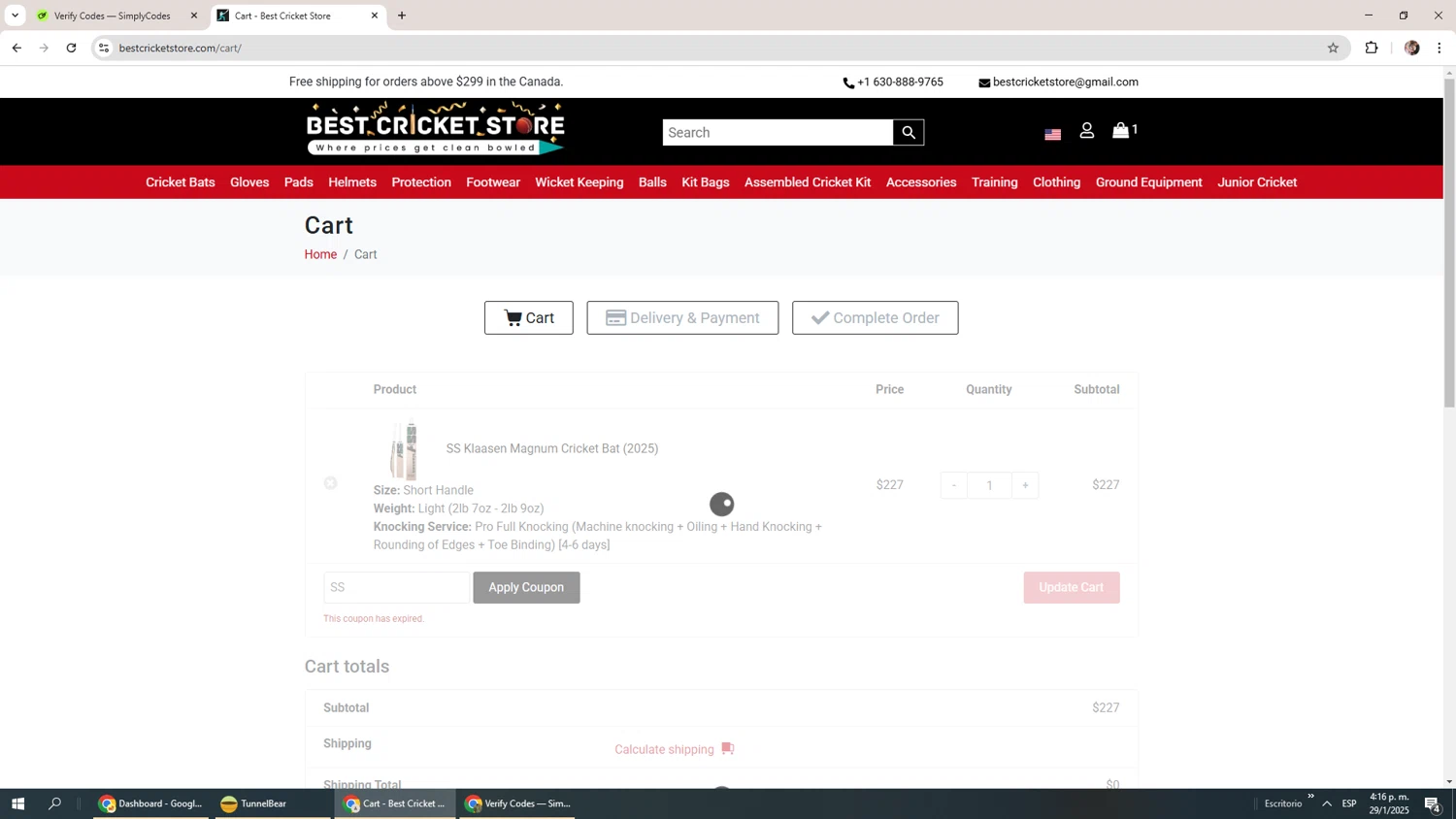This screenshot has height=819, width=1456.
Task: Open the user account icon
Action: click(1087, 130)
